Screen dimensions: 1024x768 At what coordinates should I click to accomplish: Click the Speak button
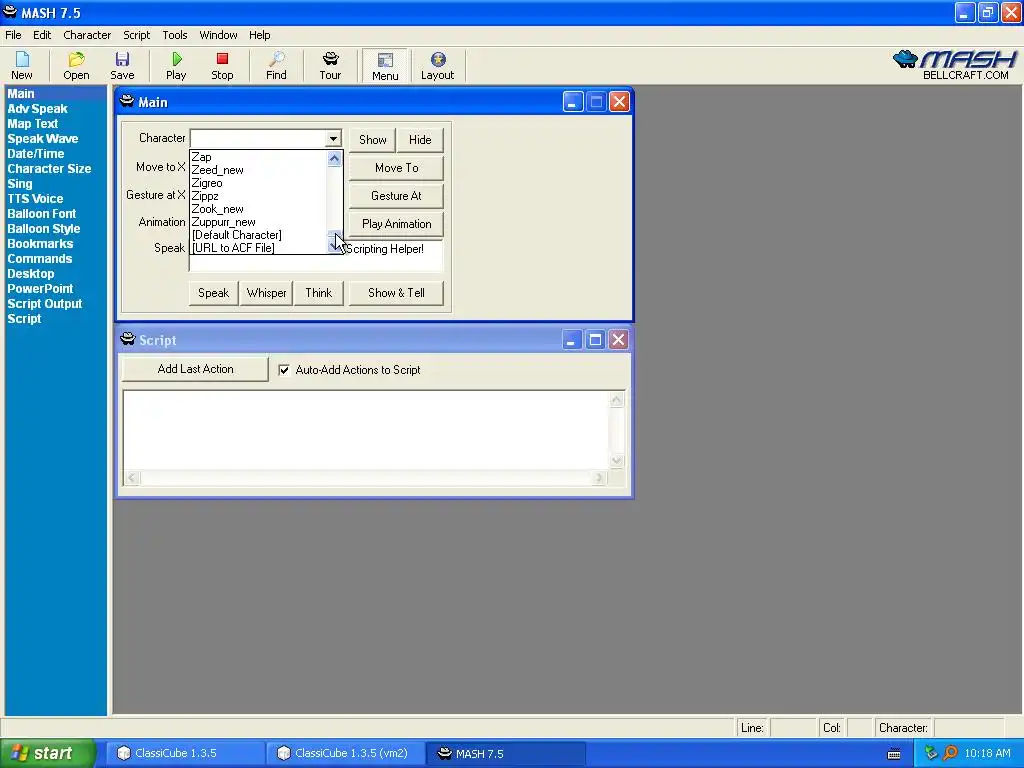pyautogui.click(x=214, y=293)
